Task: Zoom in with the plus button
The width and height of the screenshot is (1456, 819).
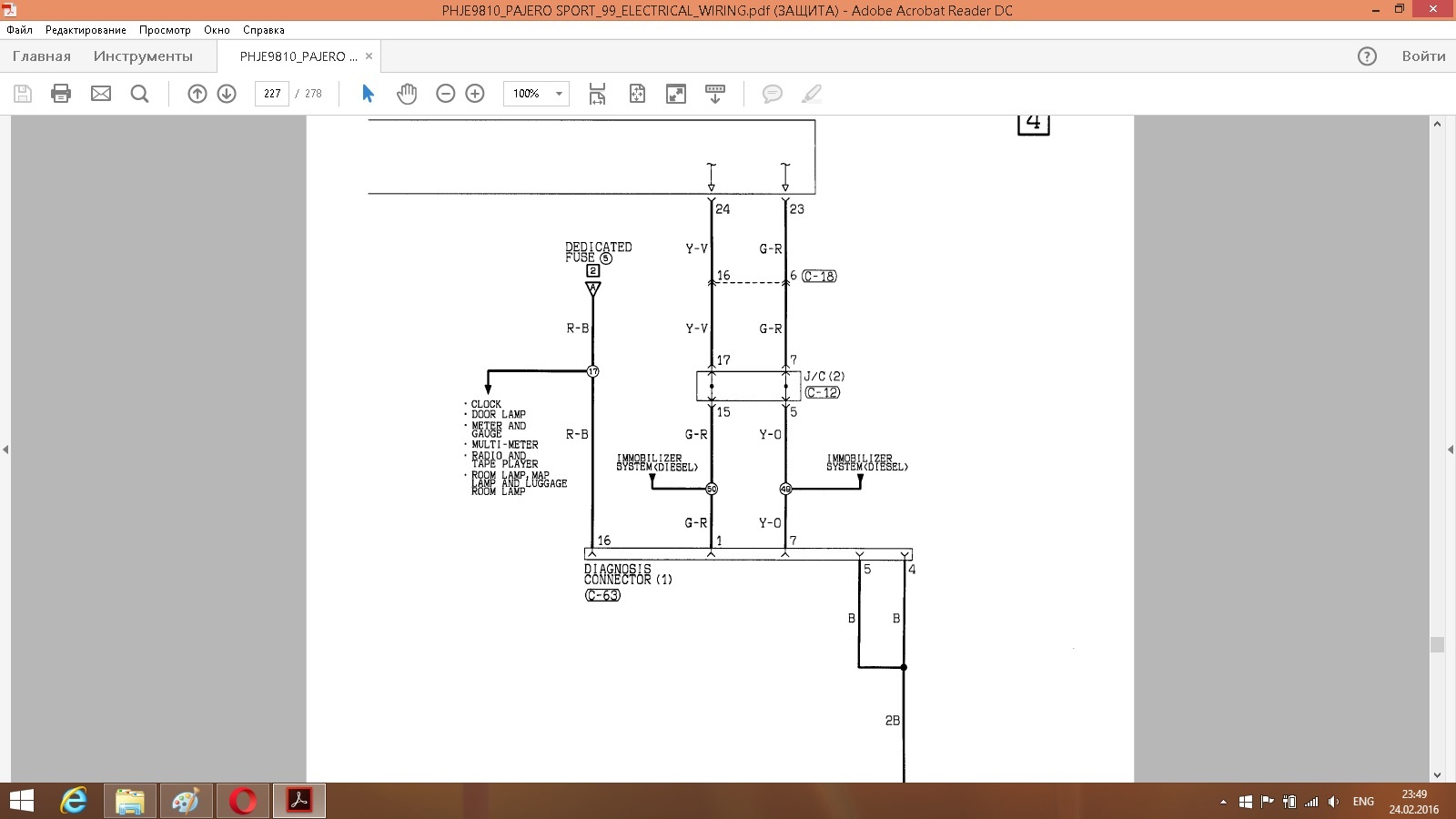Action: pyautogui.click(x=475, y=94)
